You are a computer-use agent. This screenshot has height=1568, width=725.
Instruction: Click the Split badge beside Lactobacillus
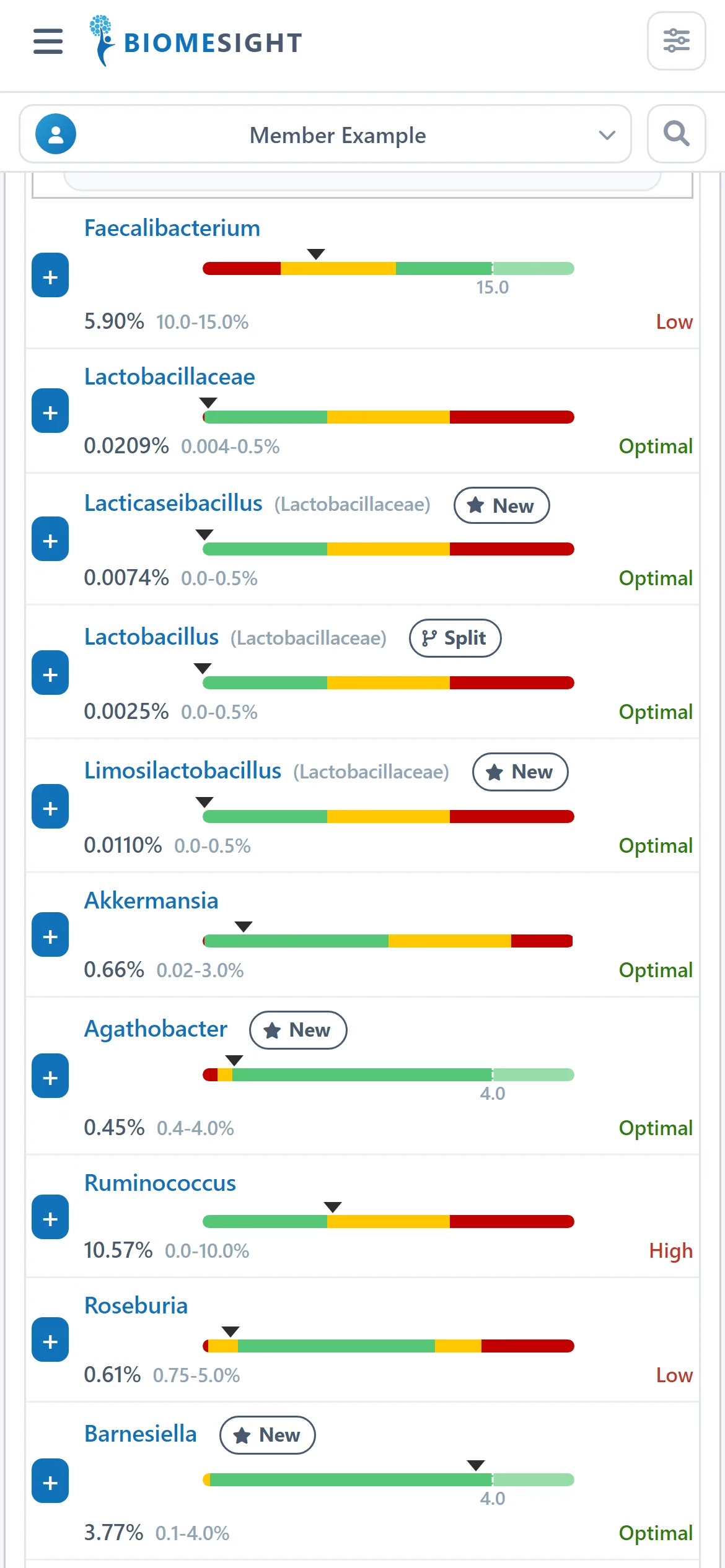pyautogui.click(x=455, y=638)
